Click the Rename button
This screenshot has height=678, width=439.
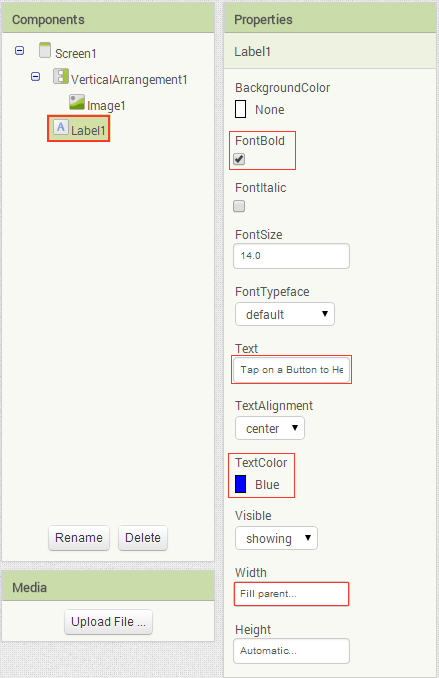pyautogui.click(x=79, y=538)
